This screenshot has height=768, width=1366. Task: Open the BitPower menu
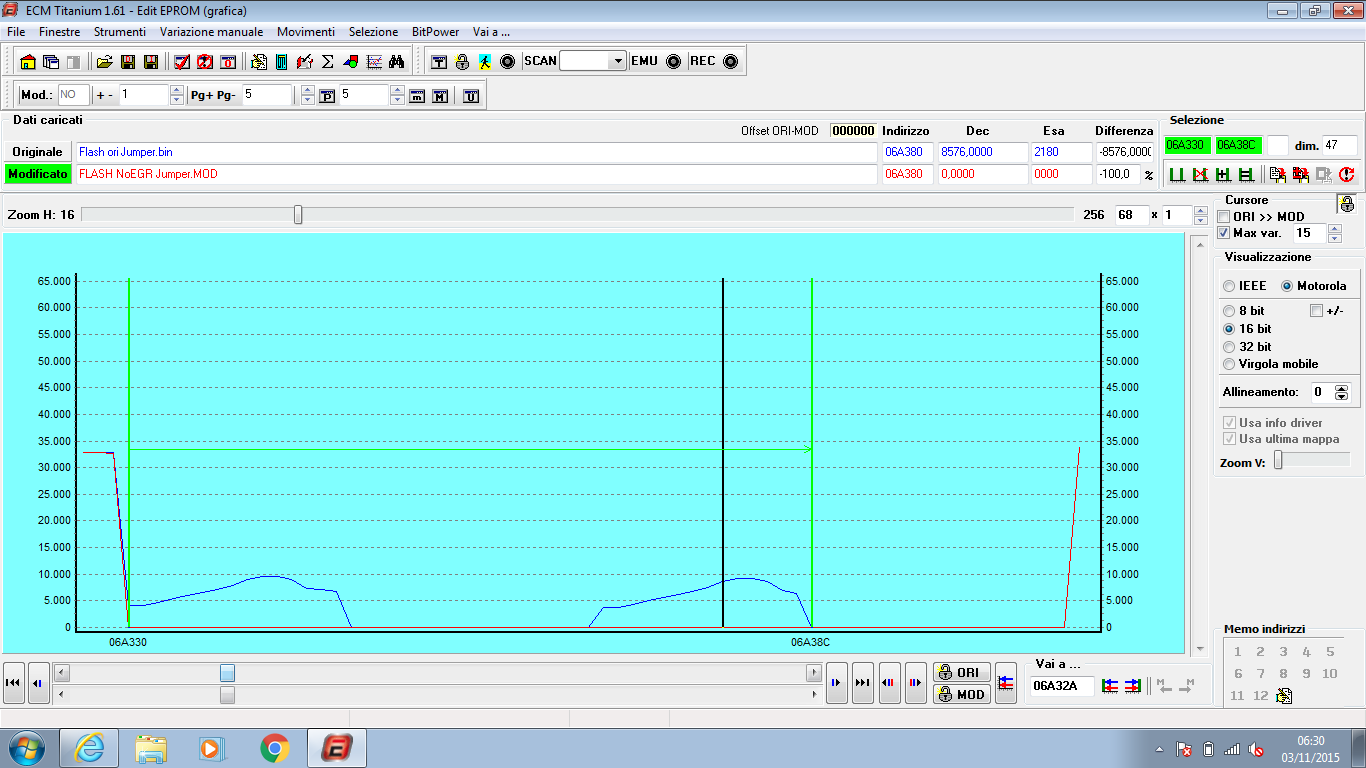pos(435,32)
